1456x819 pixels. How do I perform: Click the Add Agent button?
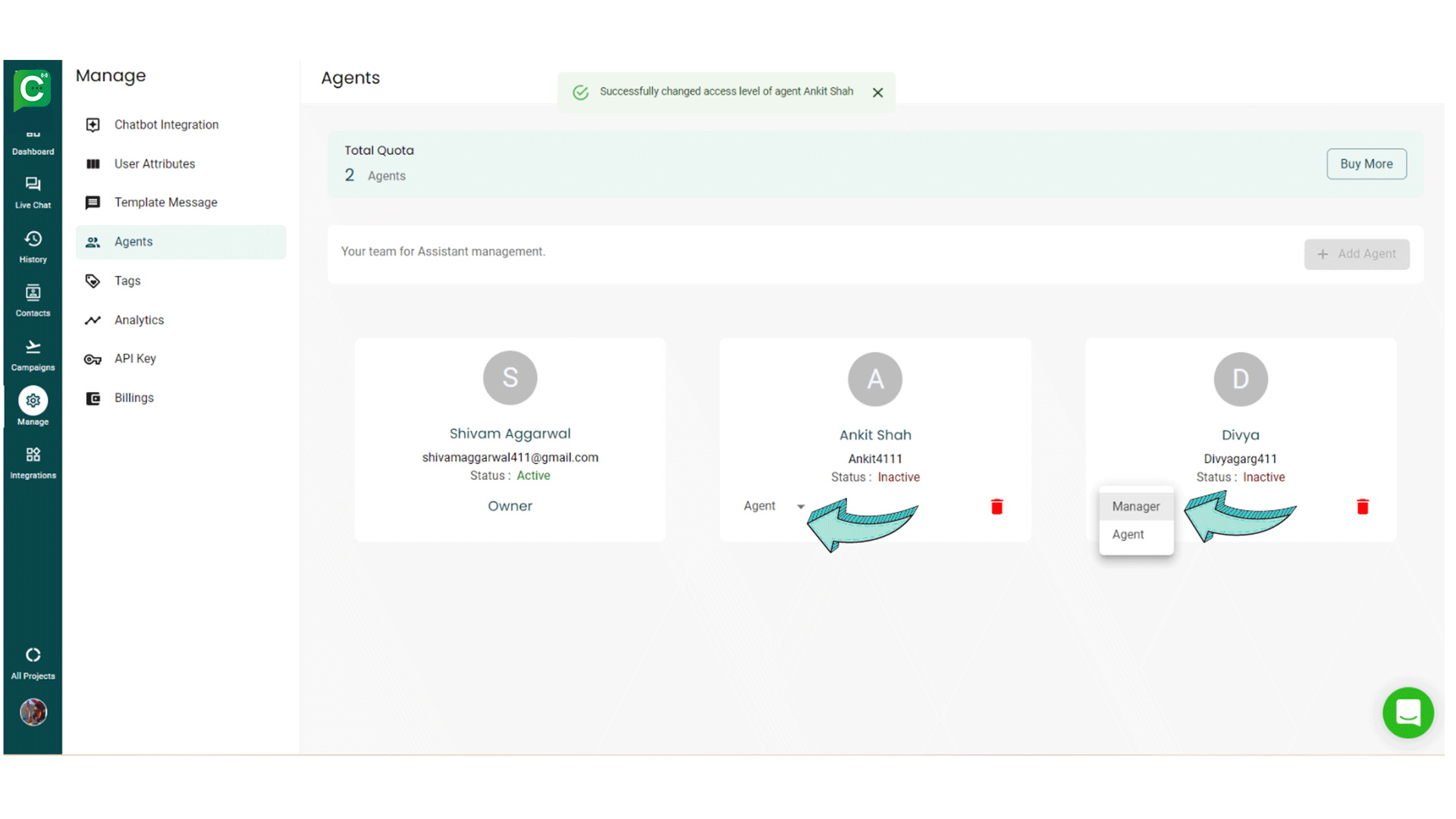(x=1356, y=254)
